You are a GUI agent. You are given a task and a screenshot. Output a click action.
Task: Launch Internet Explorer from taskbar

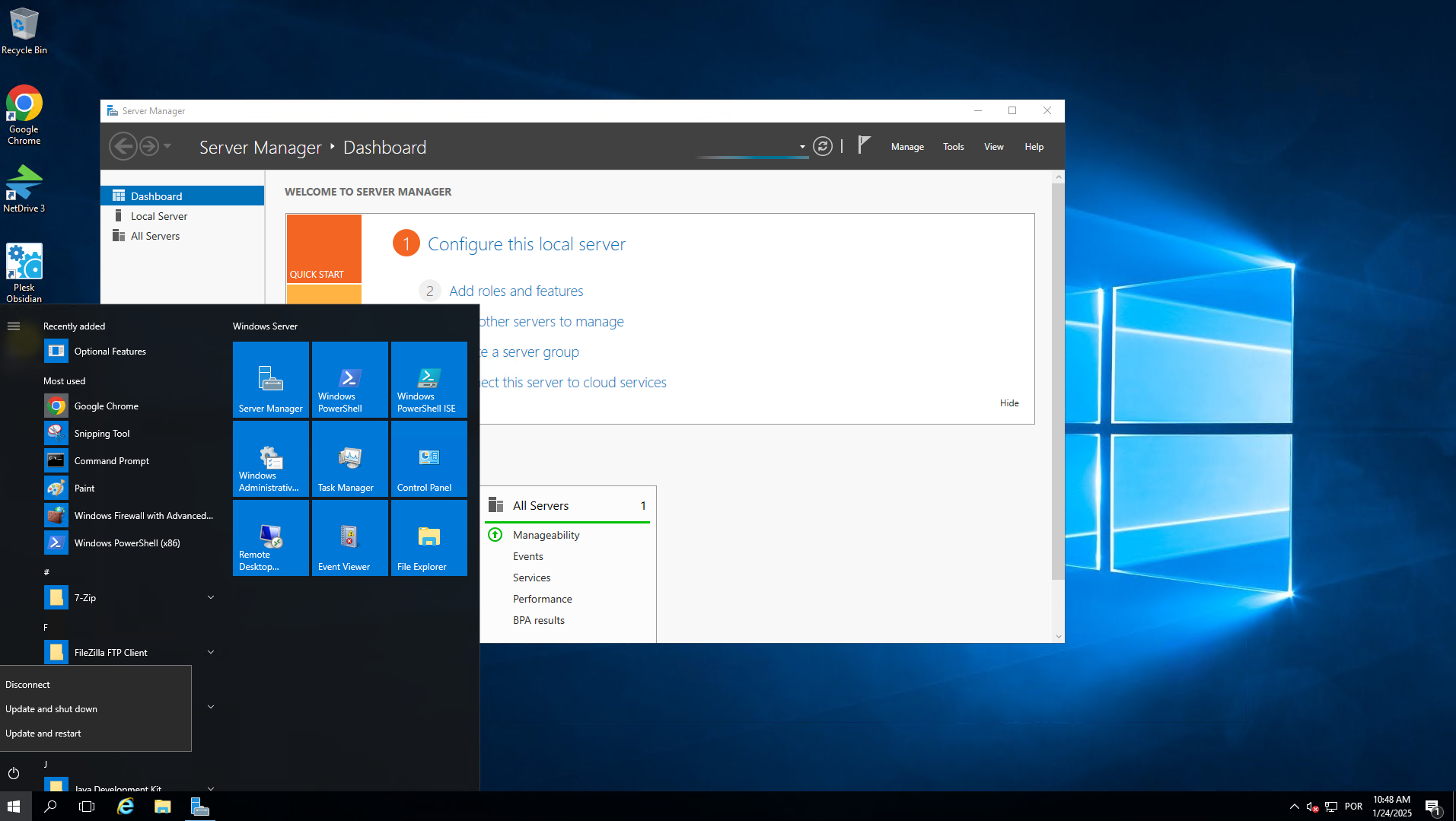pos(125,807)
